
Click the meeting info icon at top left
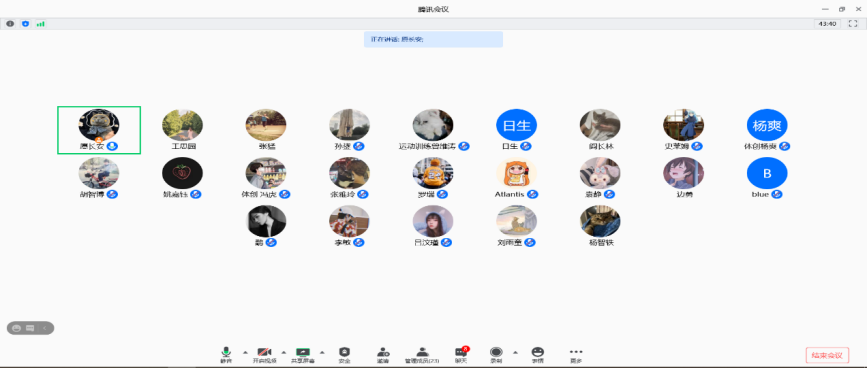coord(10,24)
